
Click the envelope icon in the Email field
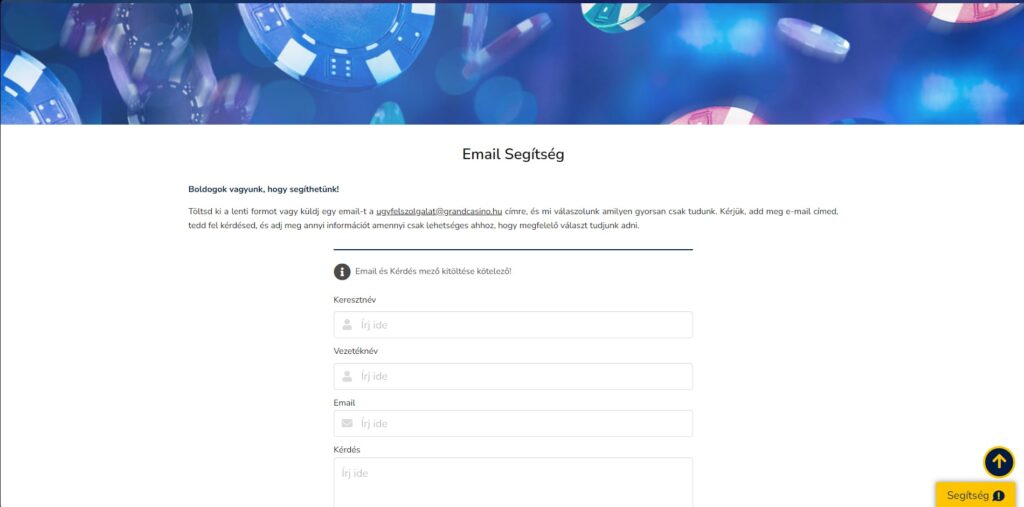pyautogui.click(x=347, y=423)
